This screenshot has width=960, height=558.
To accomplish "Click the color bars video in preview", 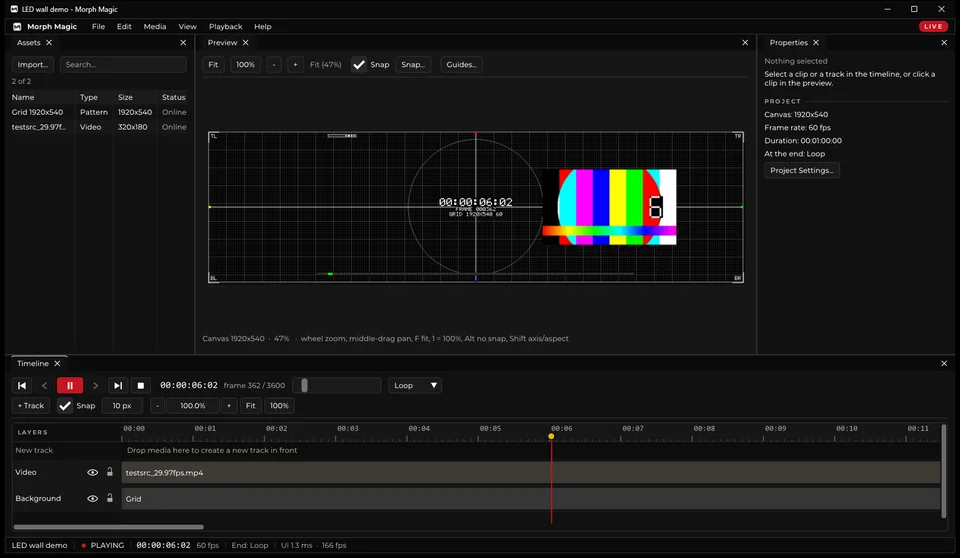I will [609, 207].
